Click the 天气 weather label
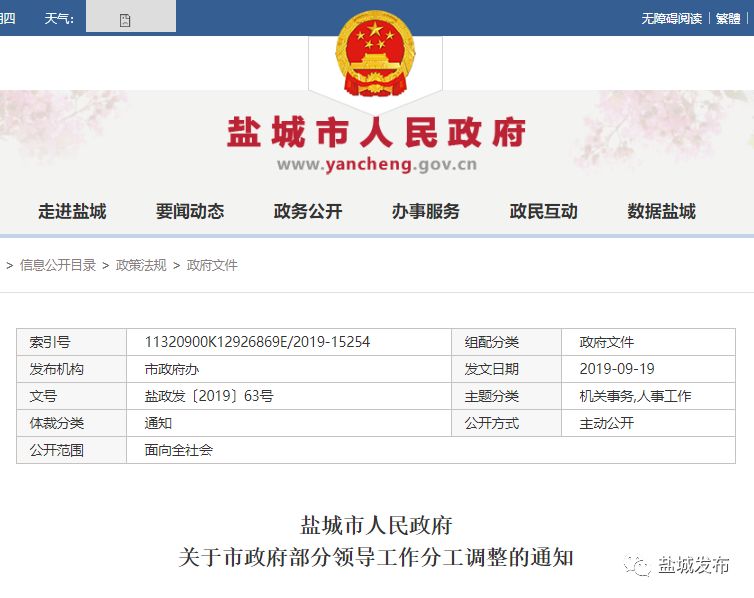This screenshot has width=754, height=598. click(59, 18)
